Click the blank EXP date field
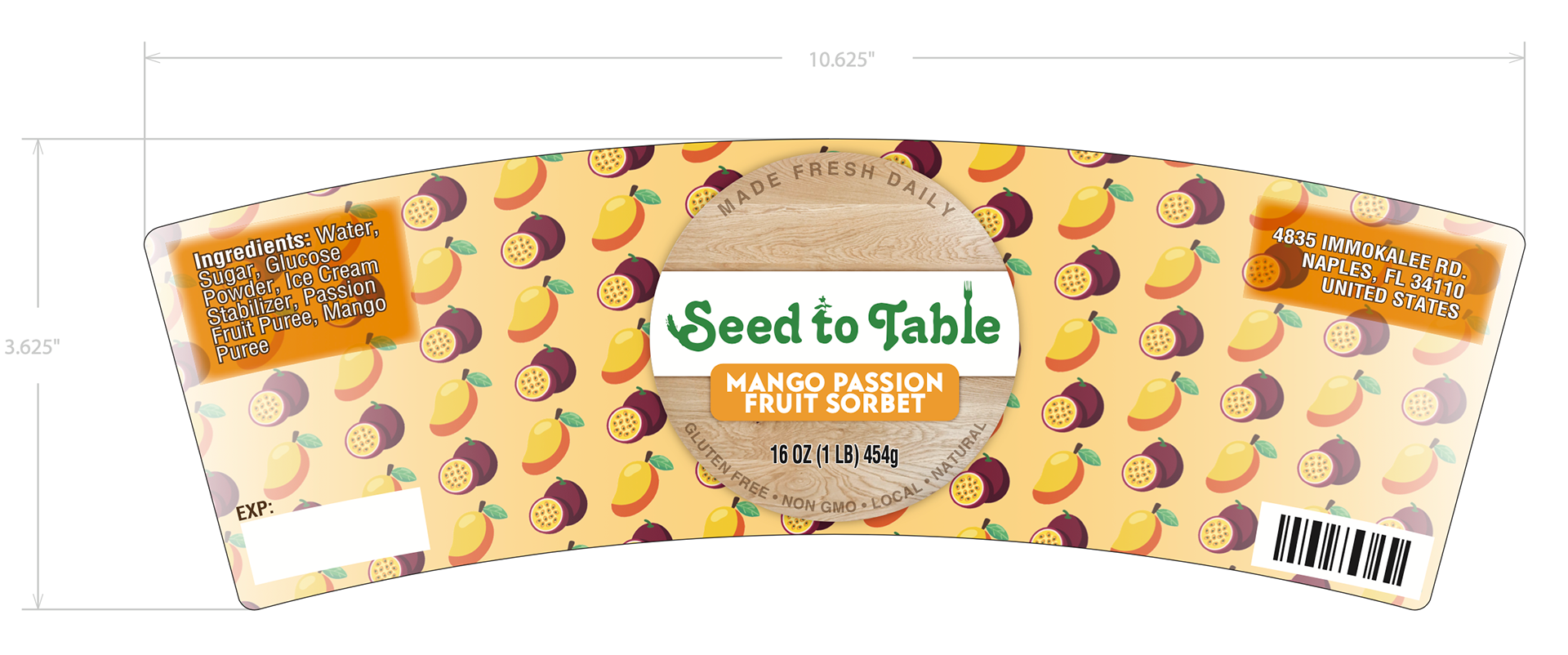Screen dimensions: 1568x655 [x=336, y=534]
